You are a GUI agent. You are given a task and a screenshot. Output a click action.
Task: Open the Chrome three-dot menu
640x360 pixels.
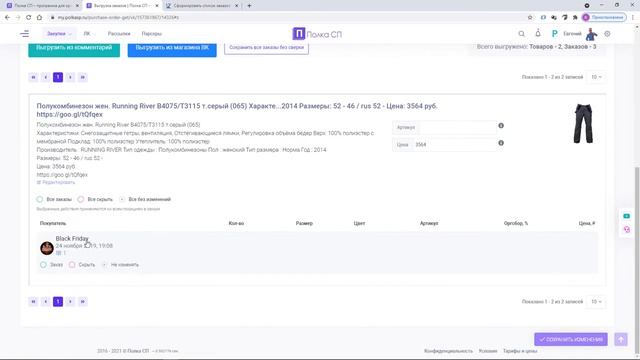(633, 18)
